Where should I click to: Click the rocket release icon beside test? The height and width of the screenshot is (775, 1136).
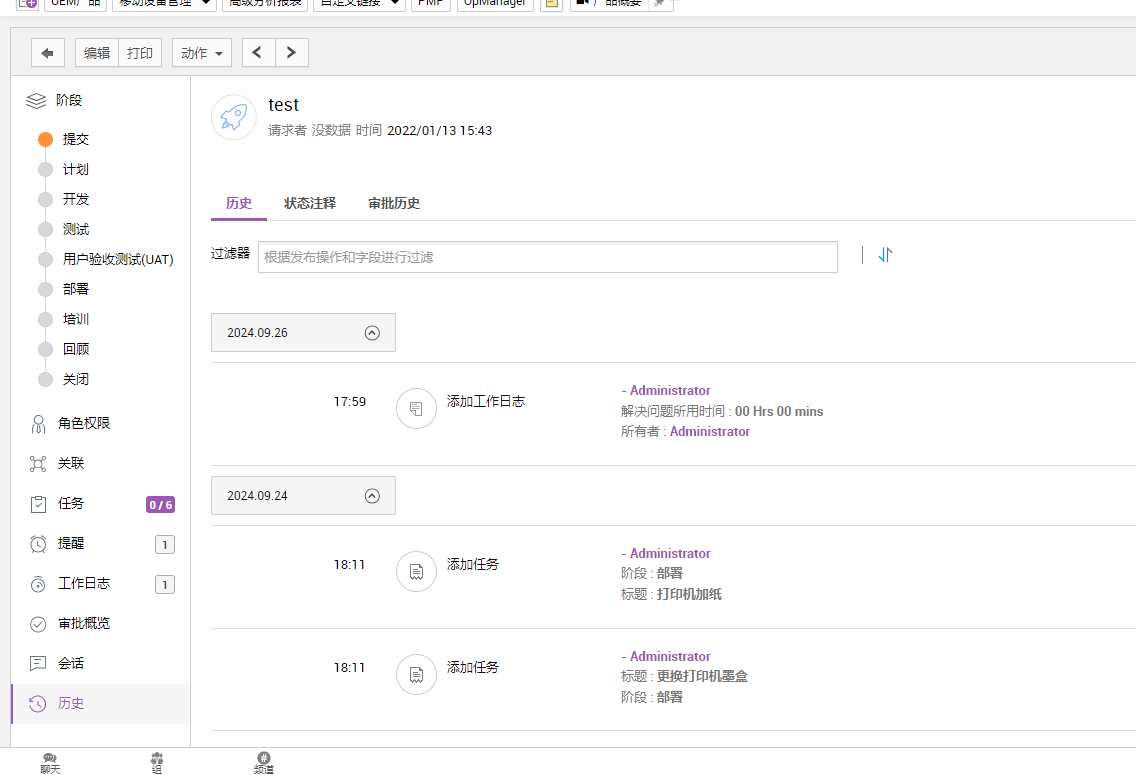pos(233,117)
